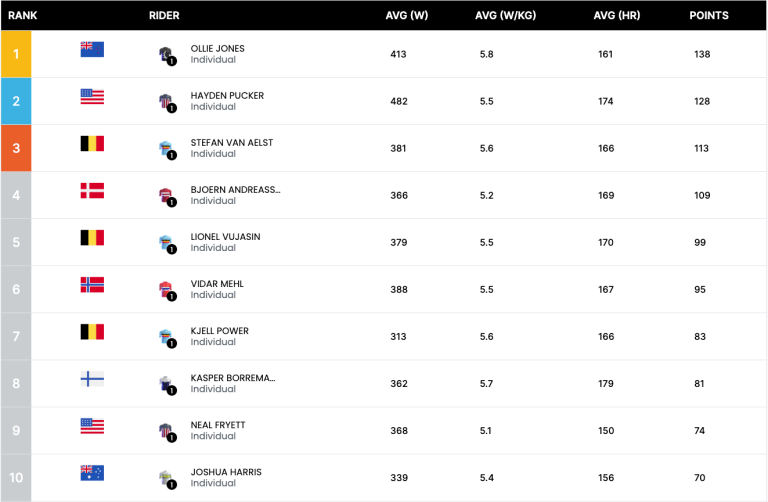Image resolution: width=768 pixels, height=502 pixels.
Task: Click Neal Fryett's jersey avatar icon
Action: tap(166, 431)
